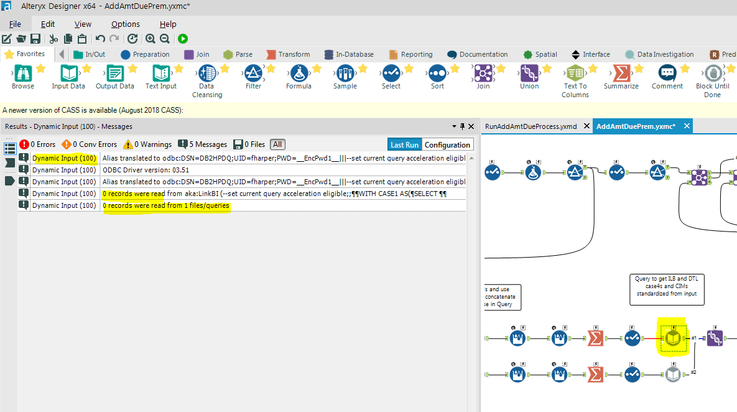Select the Block Until Done tool
This screenshot has height=412, width=737.
(x=713, y=81)
